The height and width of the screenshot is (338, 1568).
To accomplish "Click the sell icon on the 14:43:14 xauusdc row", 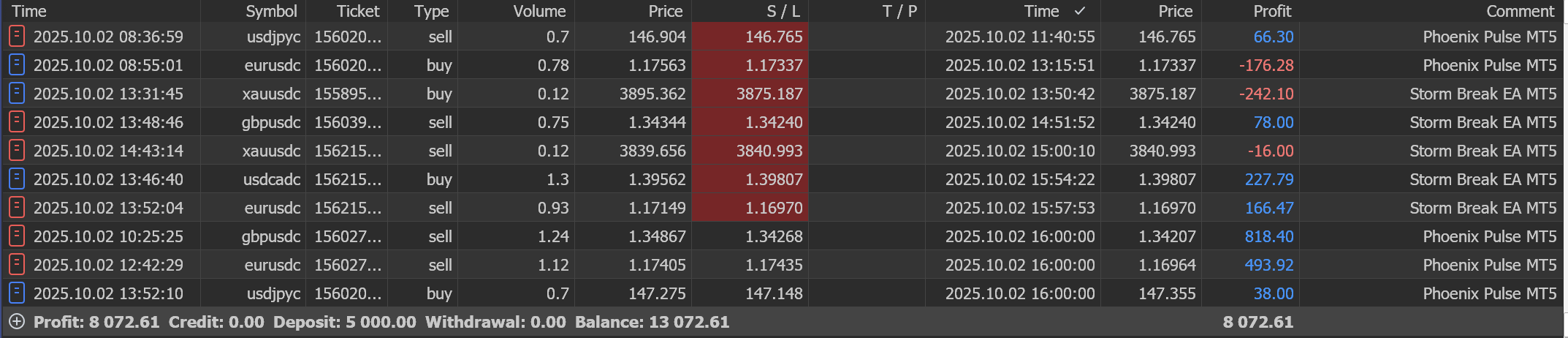I will [x=17, y=151].
